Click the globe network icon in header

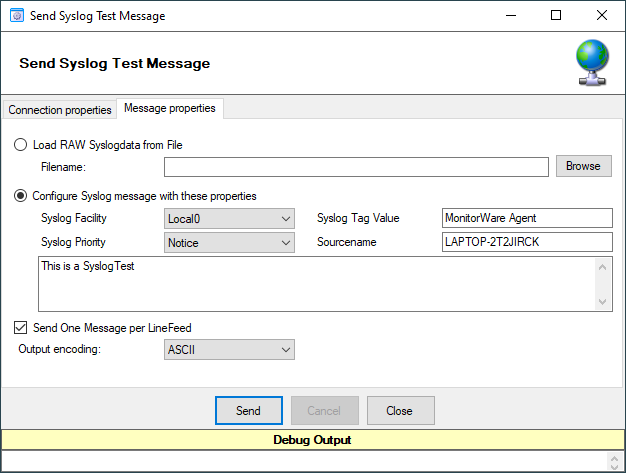point(592,63)
